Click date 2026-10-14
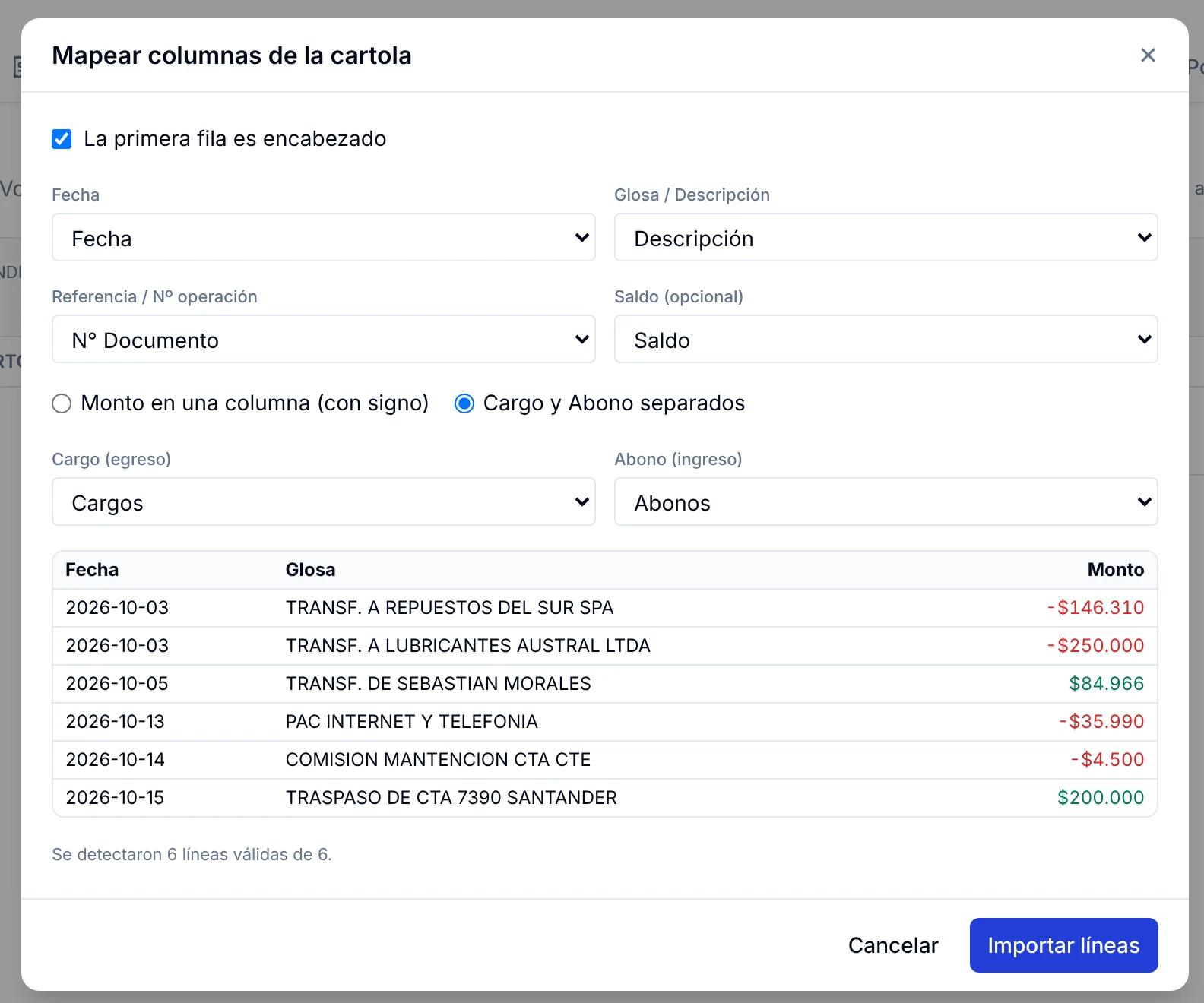Screen dimensions: 1204x1003 116,760
